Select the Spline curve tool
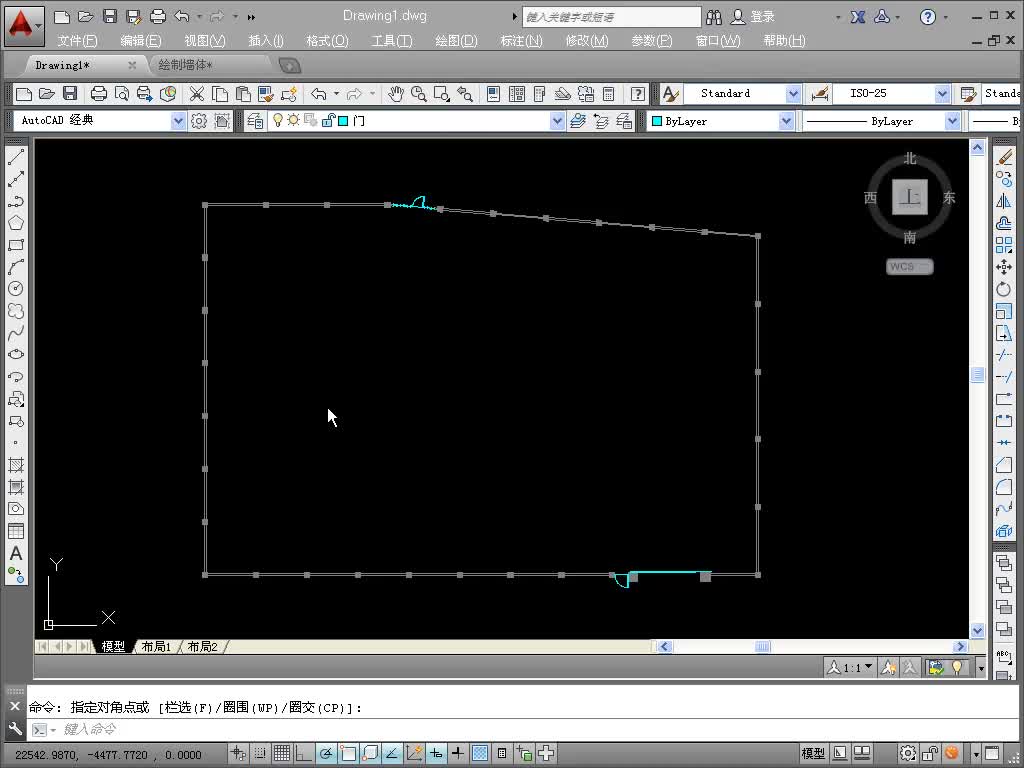This screenshot has height=768, width=1024. [16, 332]
